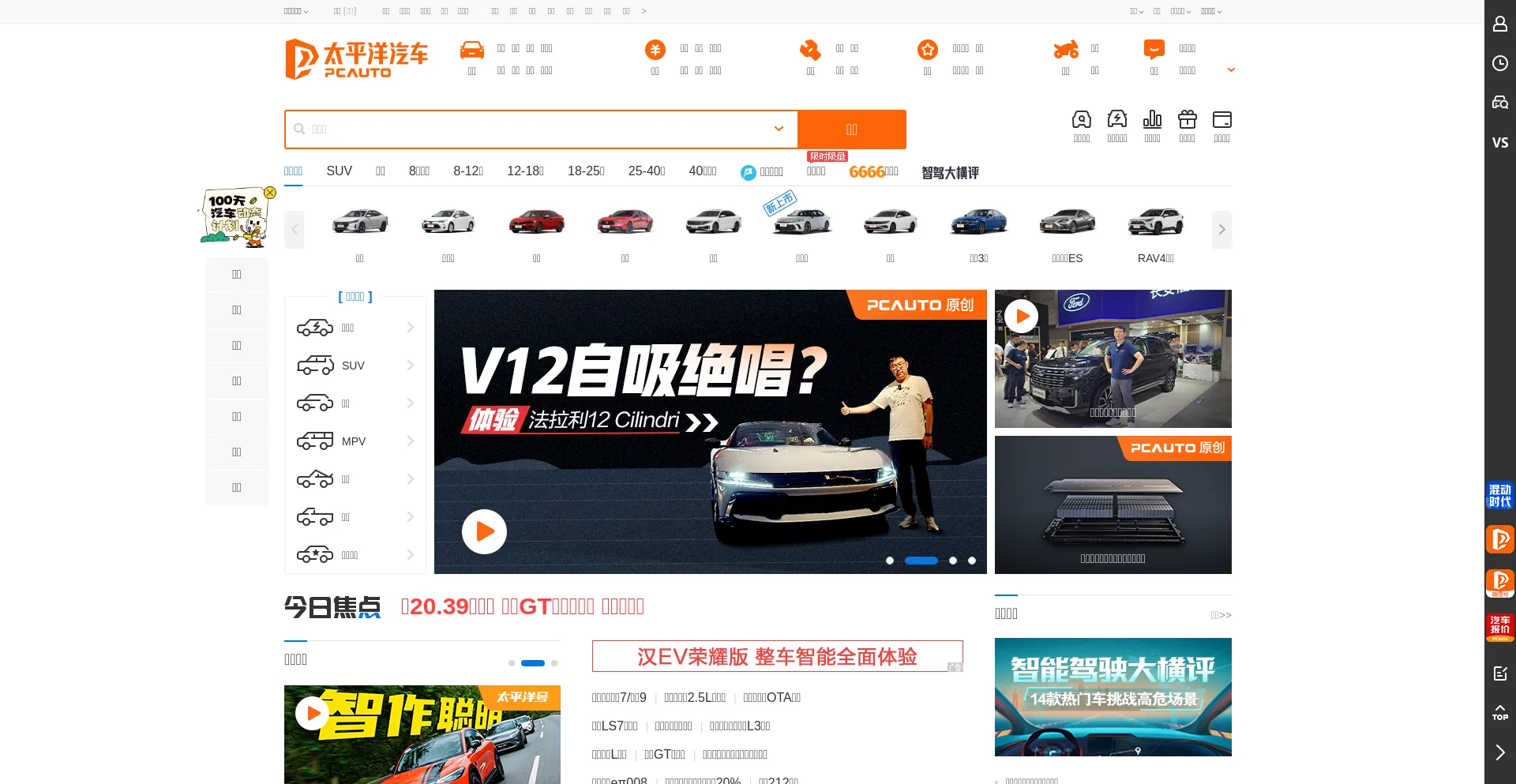Expand the pickup truck category row
The width and height of the screenshot is (1516, 784).
click(355, 517)
